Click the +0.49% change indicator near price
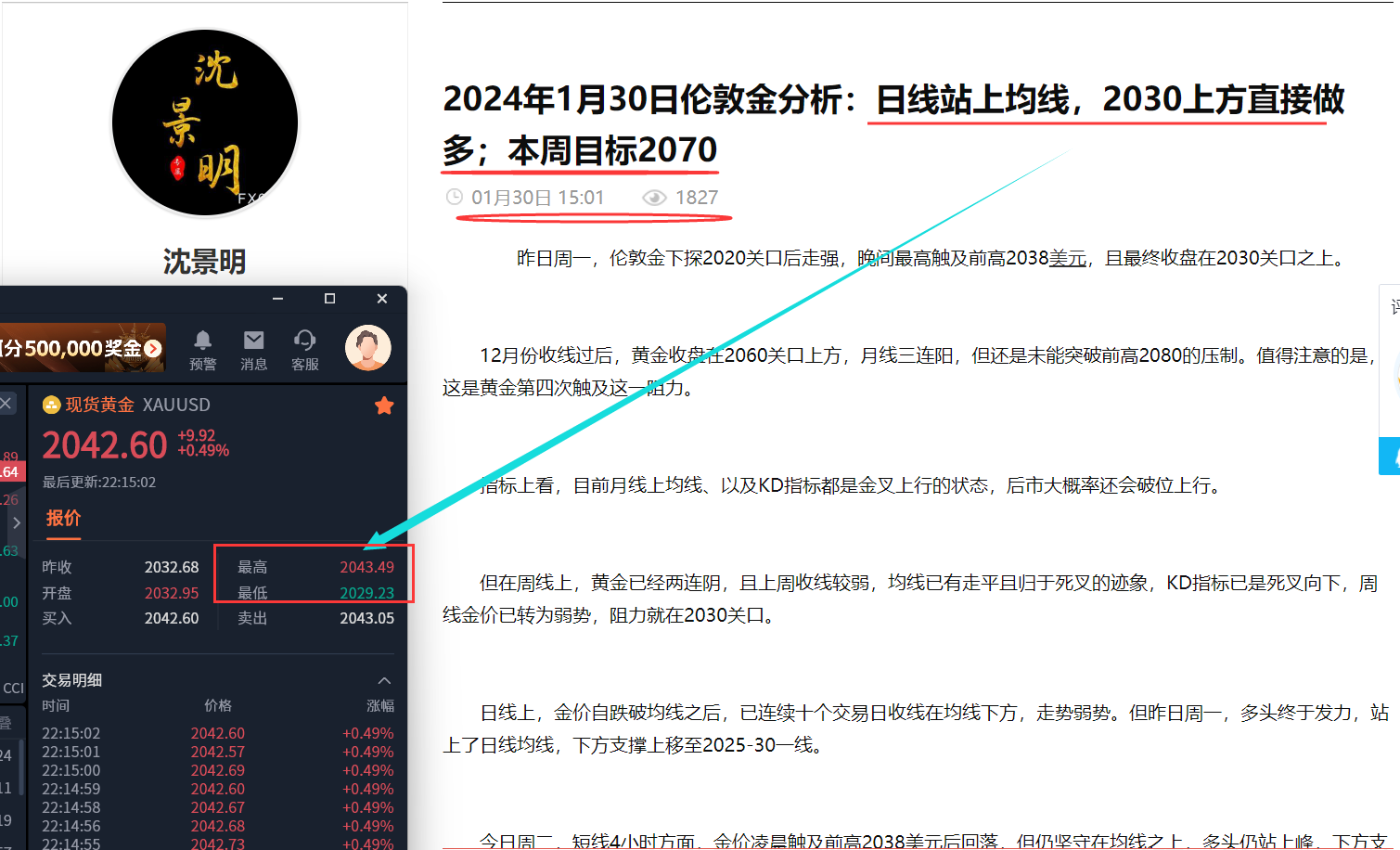The image size is (1400, 850). (x=203, y=451)
